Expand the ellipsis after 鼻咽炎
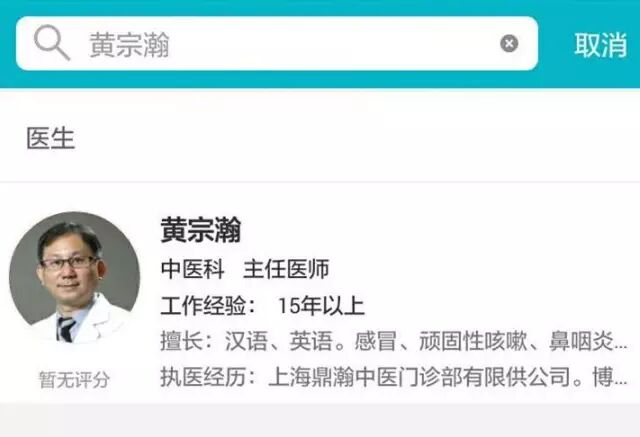Viewport: 640px width, 437px height. [x=620, y=345]
